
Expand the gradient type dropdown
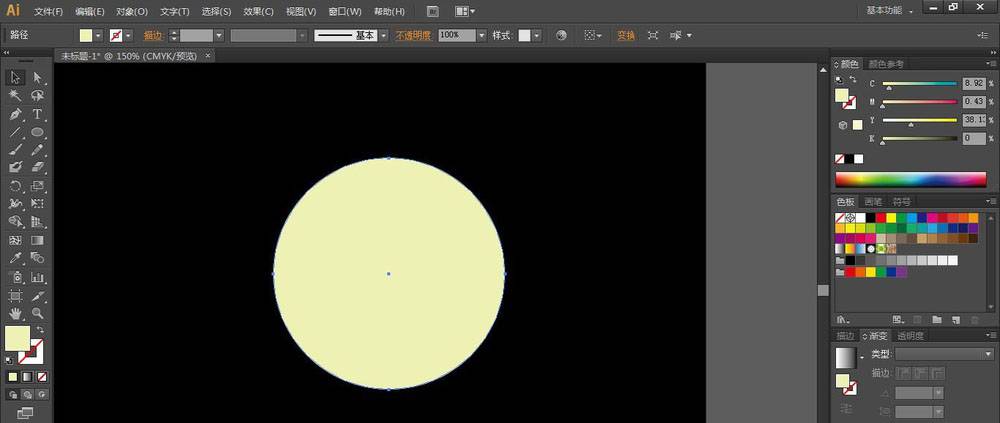coord(990,354)
